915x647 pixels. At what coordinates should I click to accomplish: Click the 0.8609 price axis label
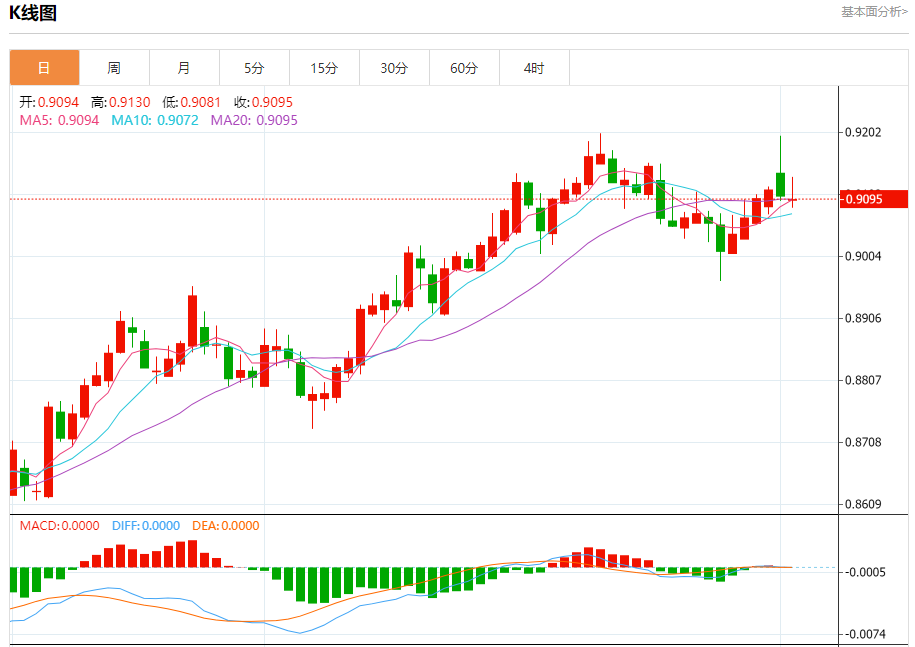pos(863,504)
